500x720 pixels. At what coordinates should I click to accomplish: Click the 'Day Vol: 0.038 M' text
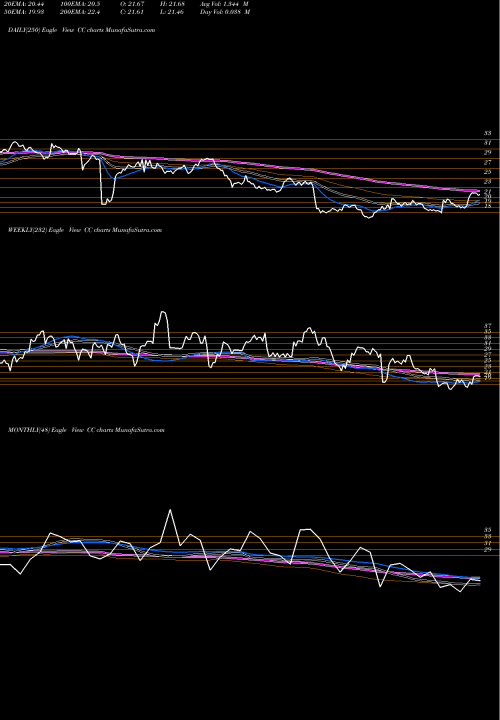point(225,12)
